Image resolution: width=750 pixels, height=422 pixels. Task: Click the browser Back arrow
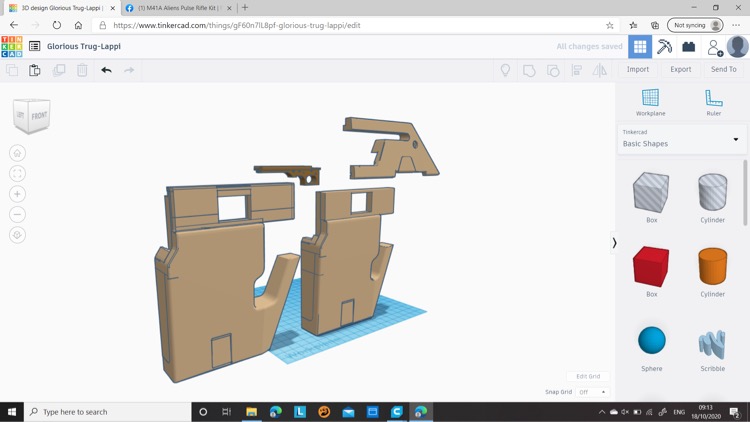pyautogui.click(x=14, y=25)
